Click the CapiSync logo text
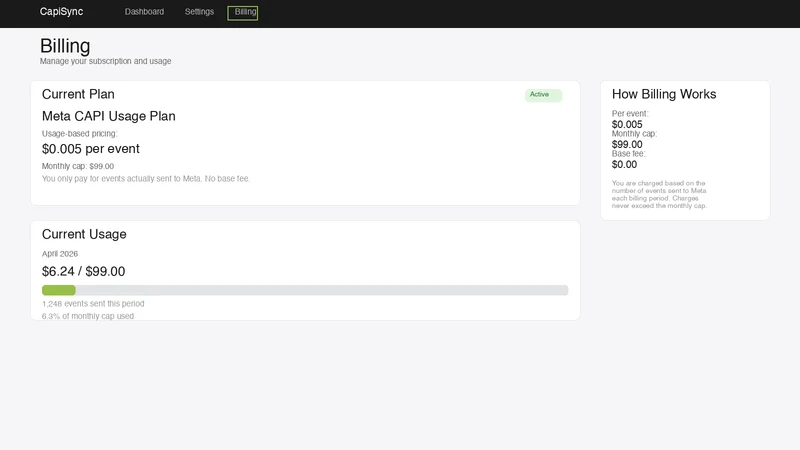The height and width of the screenshot is (450, 800). pyautogui.click(x=61, y=12)
